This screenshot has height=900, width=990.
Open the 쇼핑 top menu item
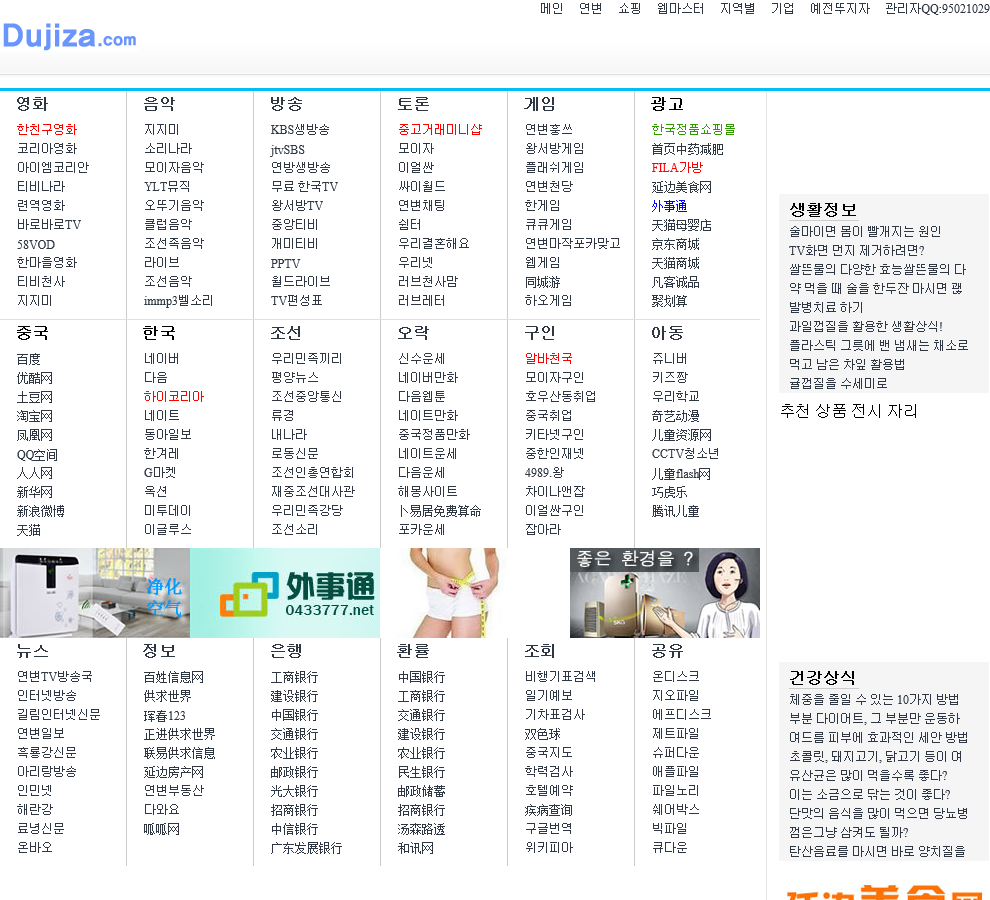(x=629, y=8)
